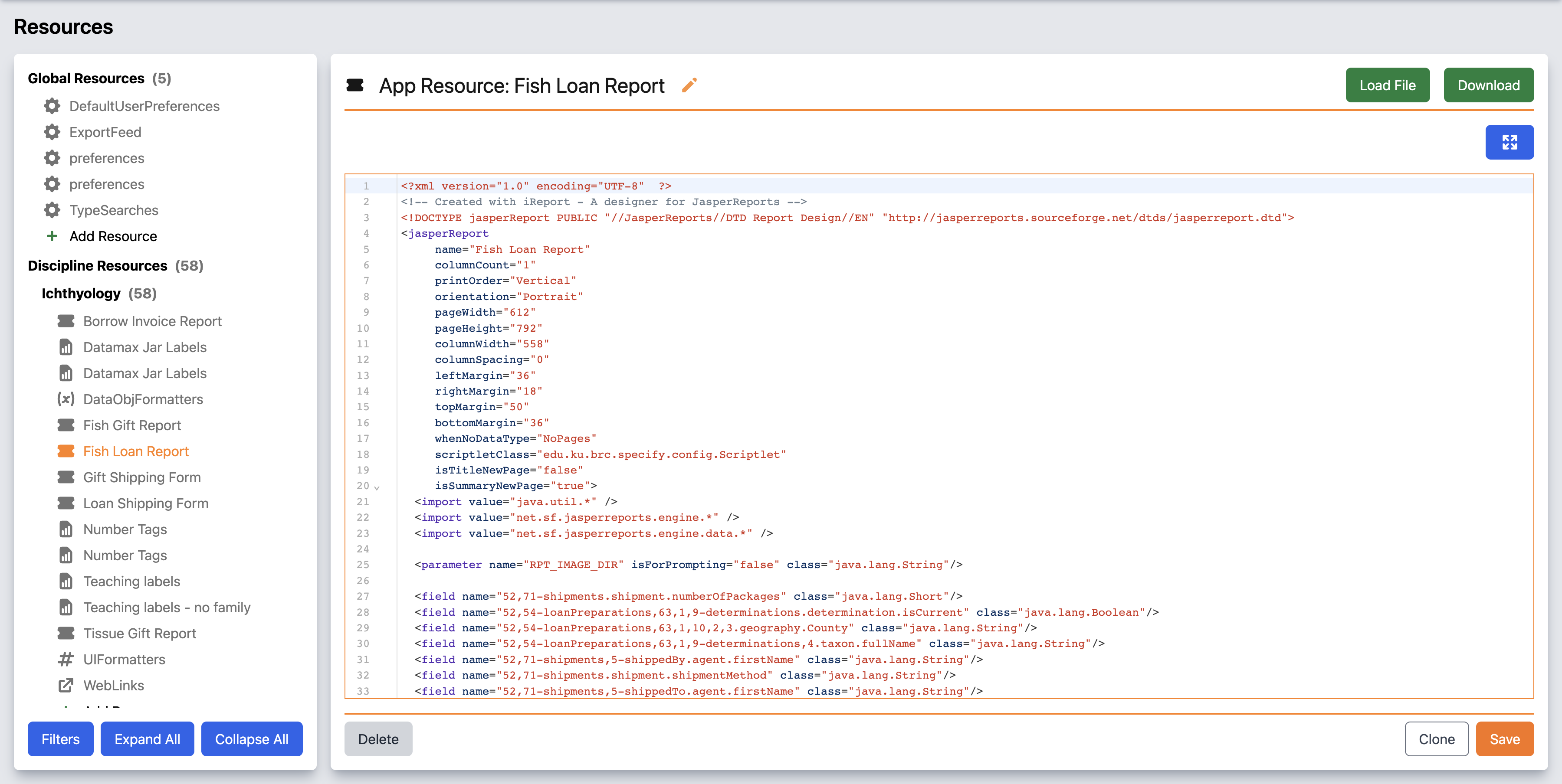Image resolution: width=1562 pixels, height=784 pixels.
Task: Click the plus icon for Add Resource
Action: click(x=52, y=236)
